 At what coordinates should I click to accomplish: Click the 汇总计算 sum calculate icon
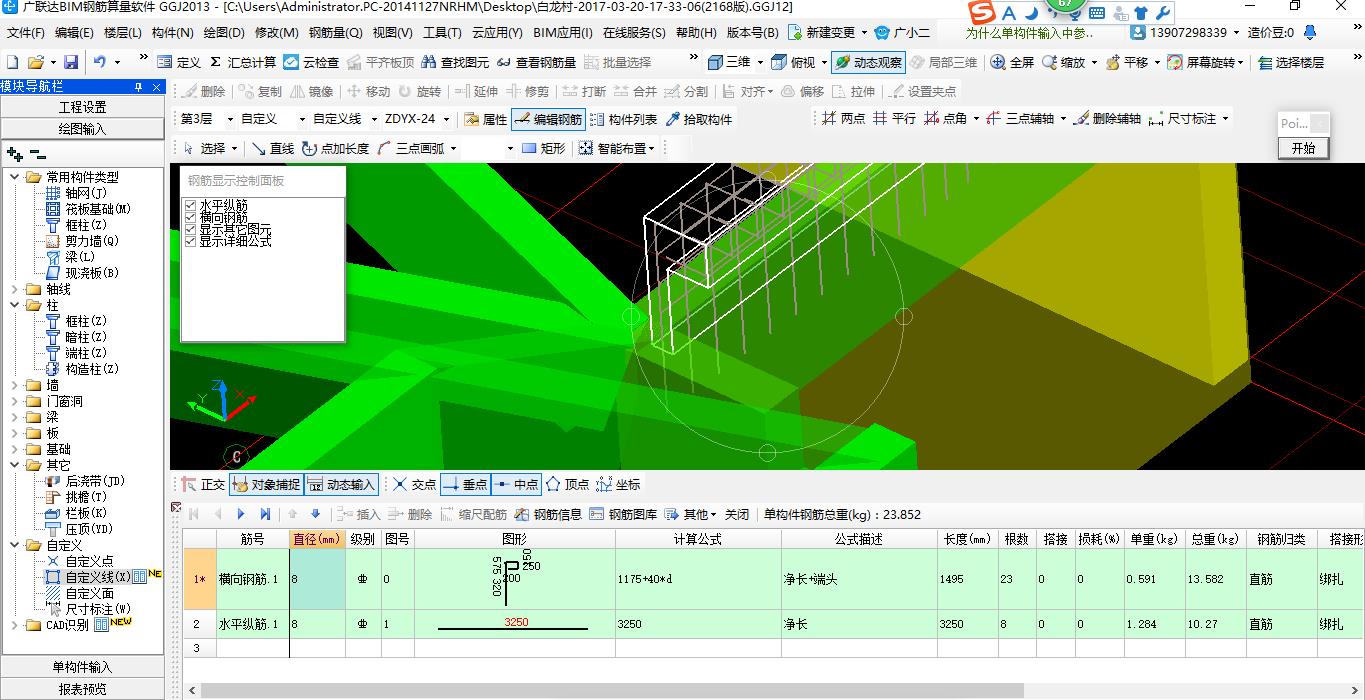pos(217,62)
